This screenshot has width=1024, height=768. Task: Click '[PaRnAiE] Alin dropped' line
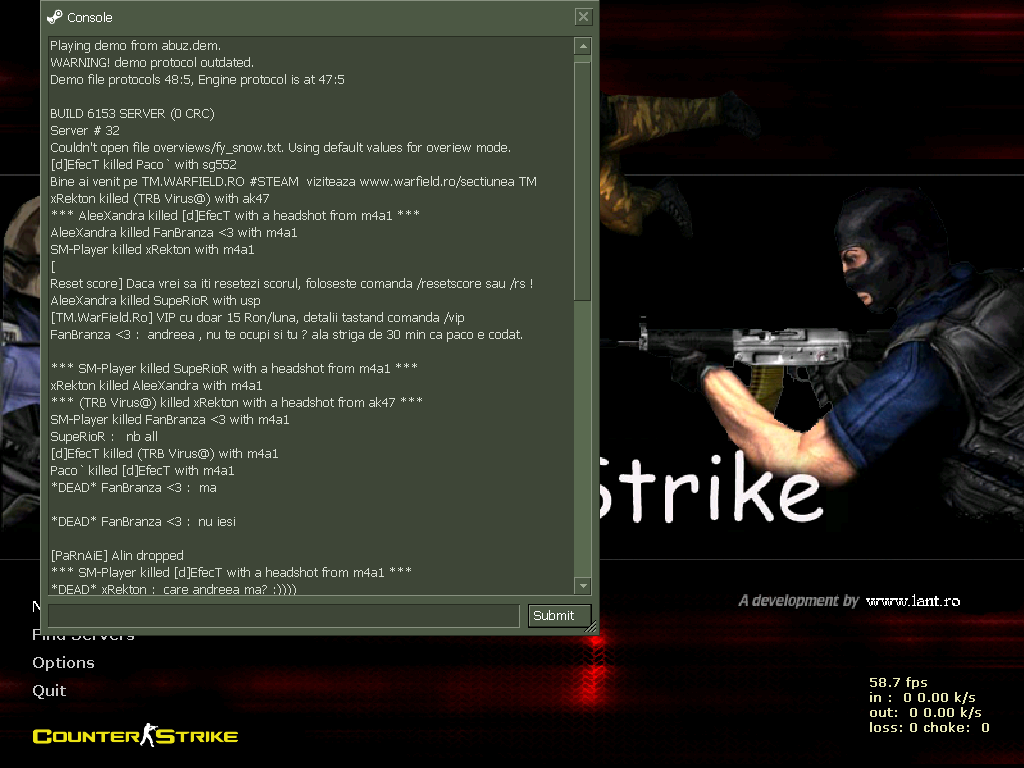pyautogui.click(x=117, y=555)
